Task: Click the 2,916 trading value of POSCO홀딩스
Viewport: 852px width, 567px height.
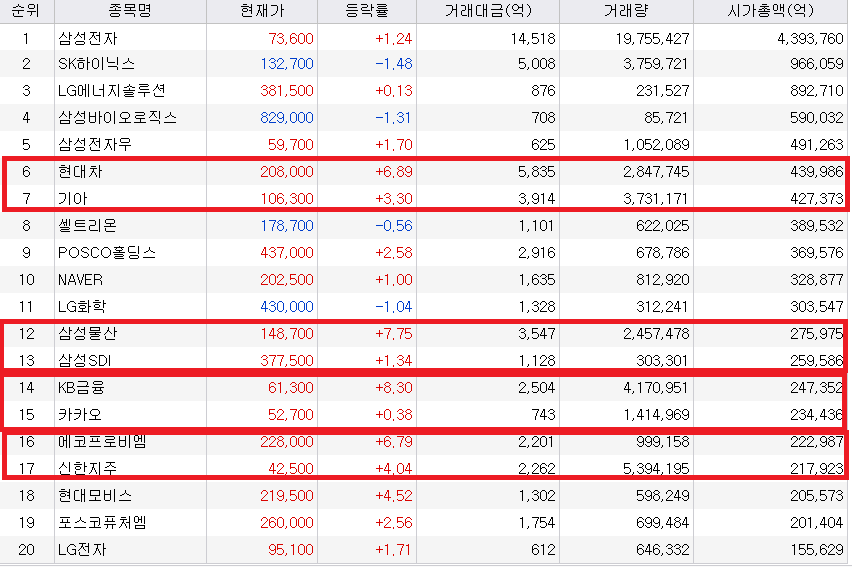Action: [x=536, y=253]
